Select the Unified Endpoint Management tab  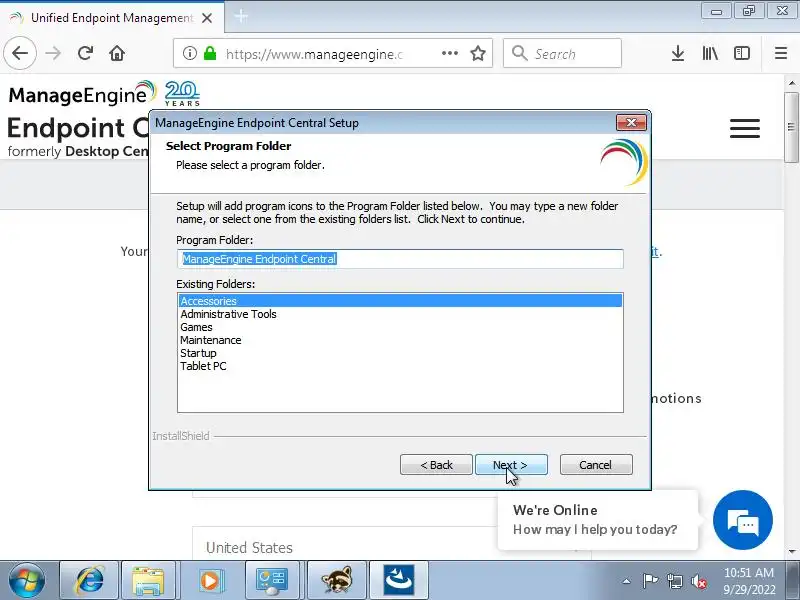click(x=112, y=18)
